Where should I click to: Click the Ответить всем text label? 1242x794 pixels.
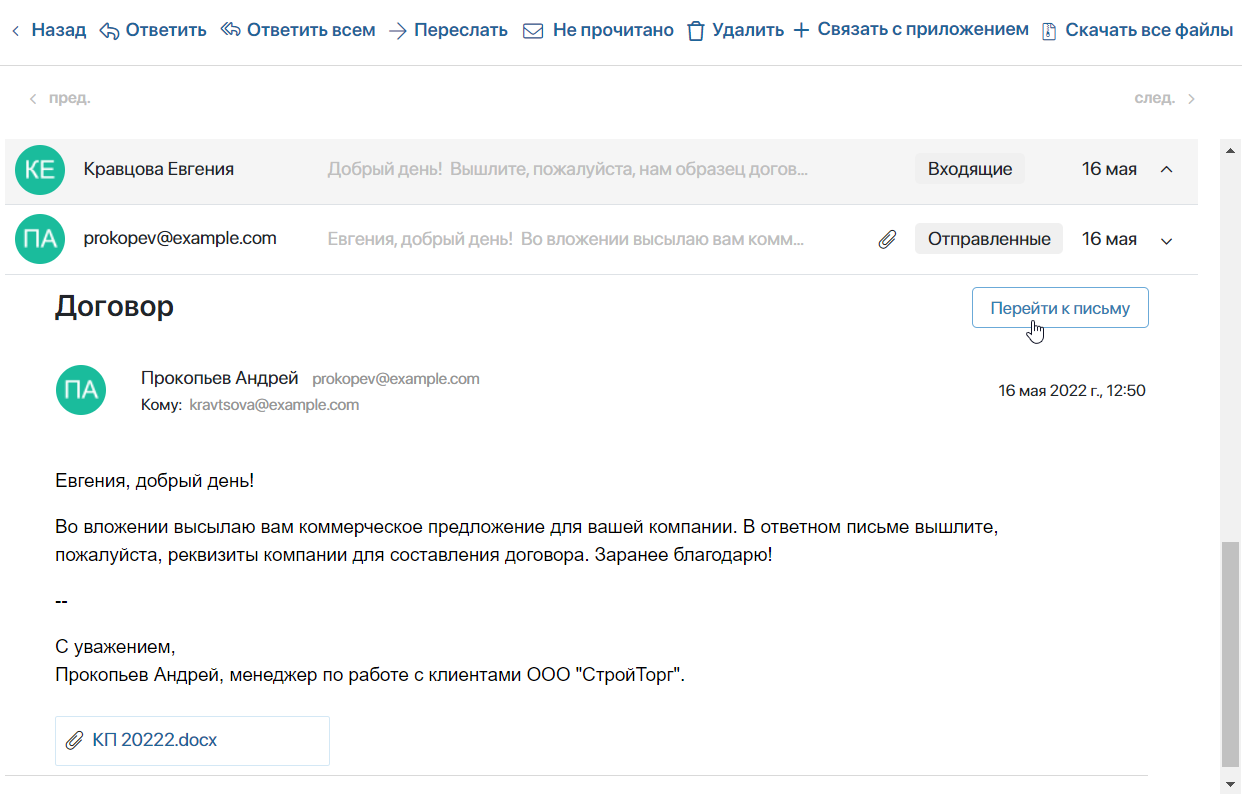(311, 30)
